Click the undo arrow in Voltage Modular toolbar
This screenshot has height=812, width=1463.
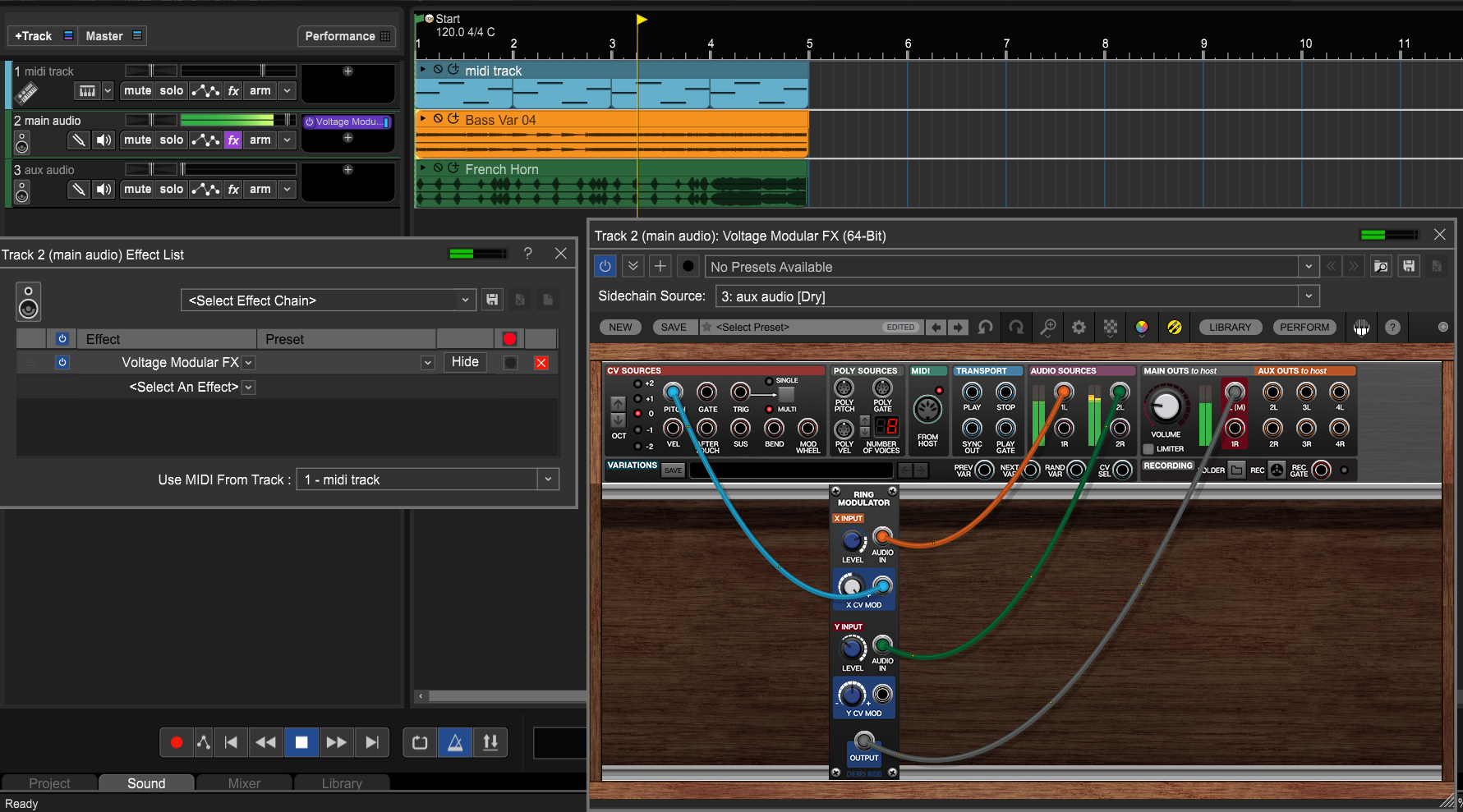[985, 327]
